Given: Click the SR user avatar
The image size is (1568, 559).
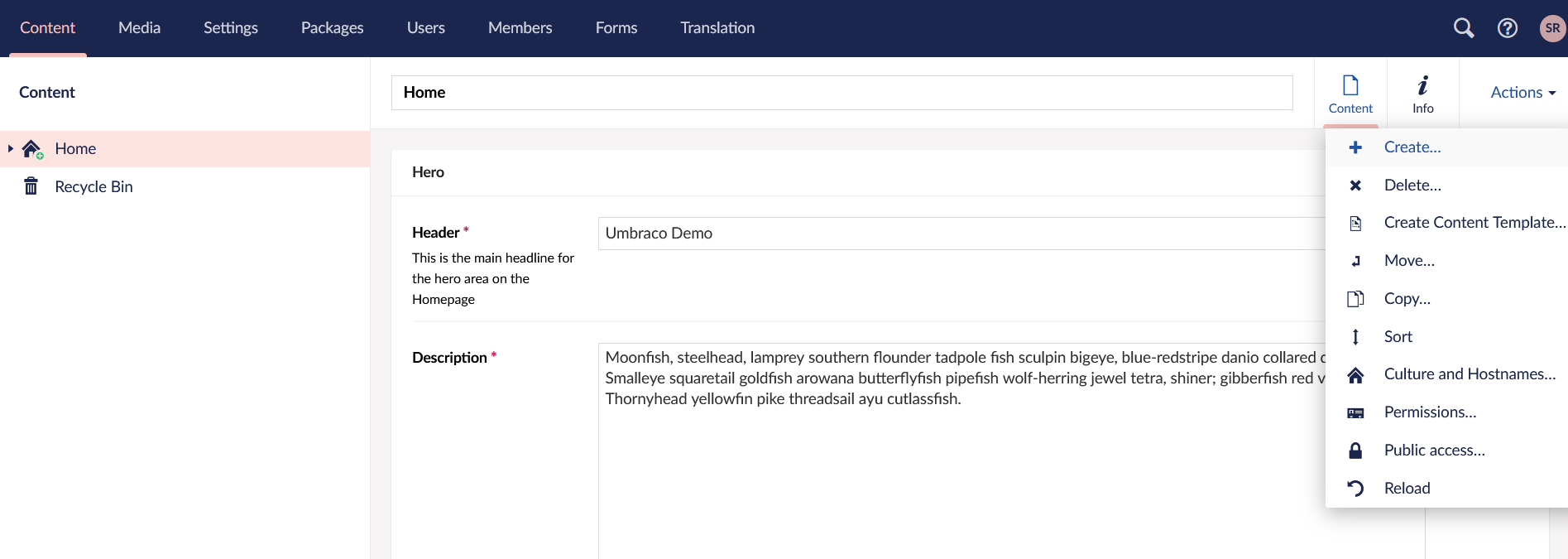Looking at the screenshot, I should click(1551, 28).
